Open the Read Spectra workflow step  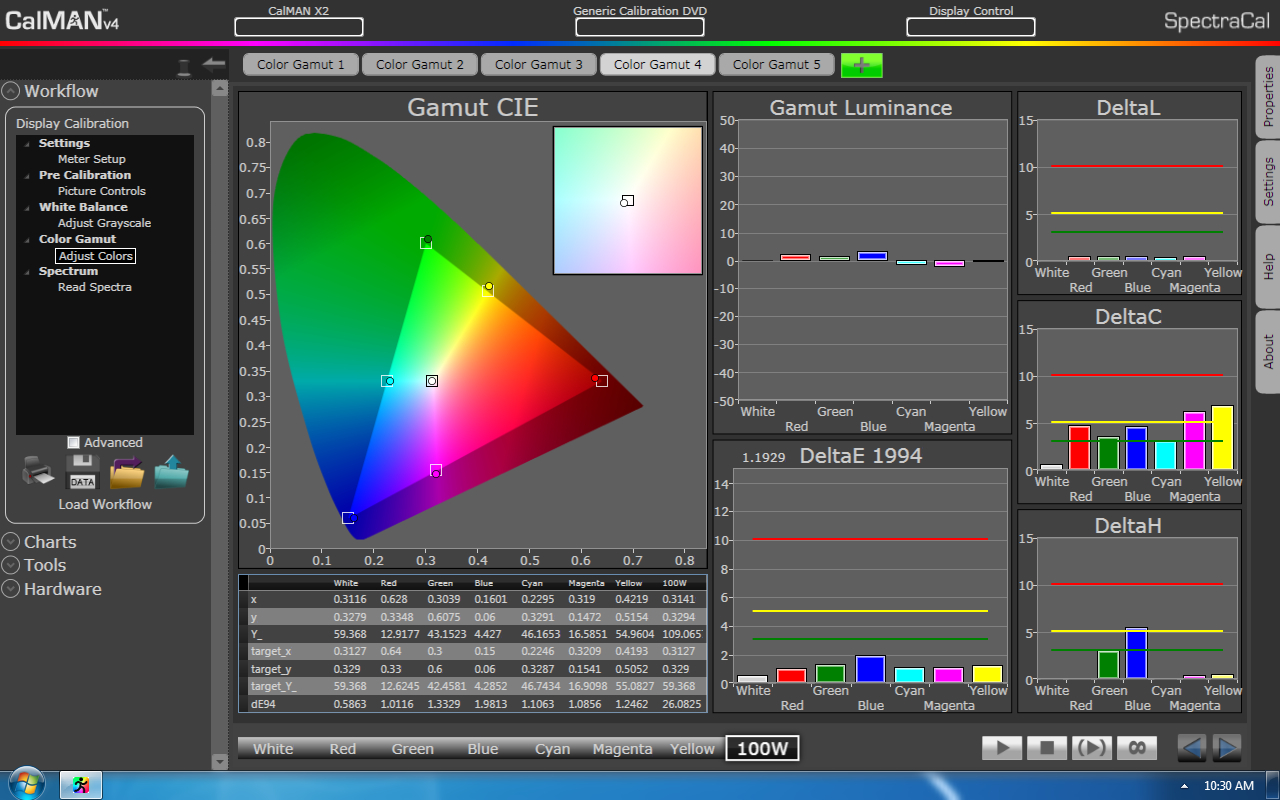pos(95,287)
